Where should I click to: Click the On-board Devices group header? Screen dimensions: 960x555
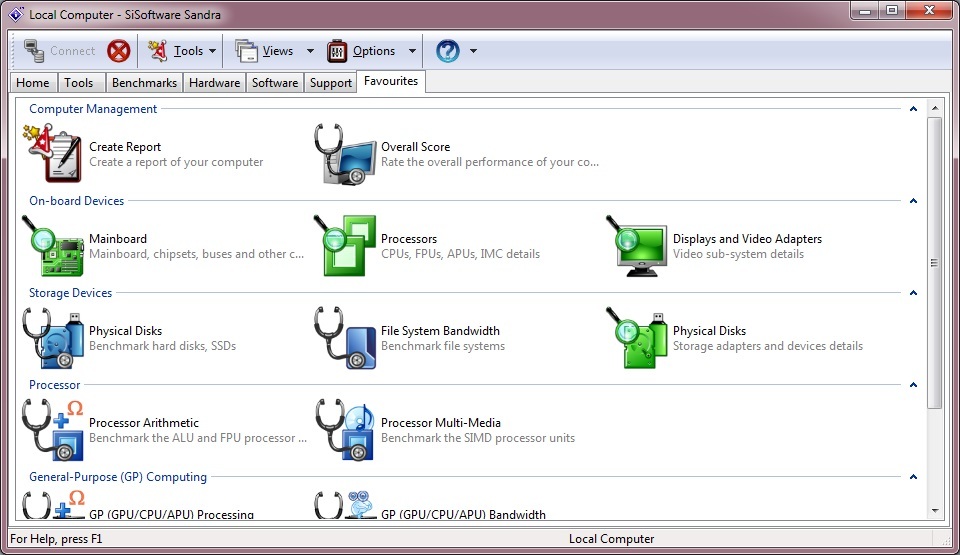pyautogui.click(x=77, y=201)
